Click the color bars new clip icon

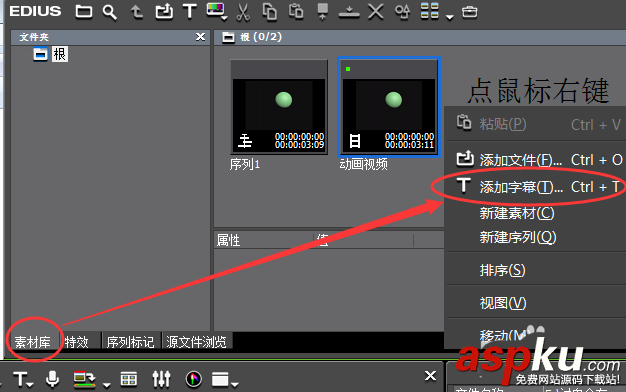[x=216, y=11]
